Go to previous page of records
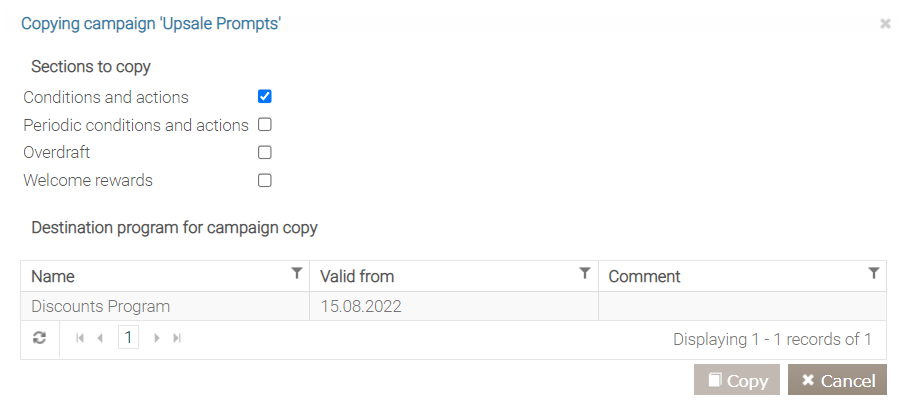 coord(100,339)
